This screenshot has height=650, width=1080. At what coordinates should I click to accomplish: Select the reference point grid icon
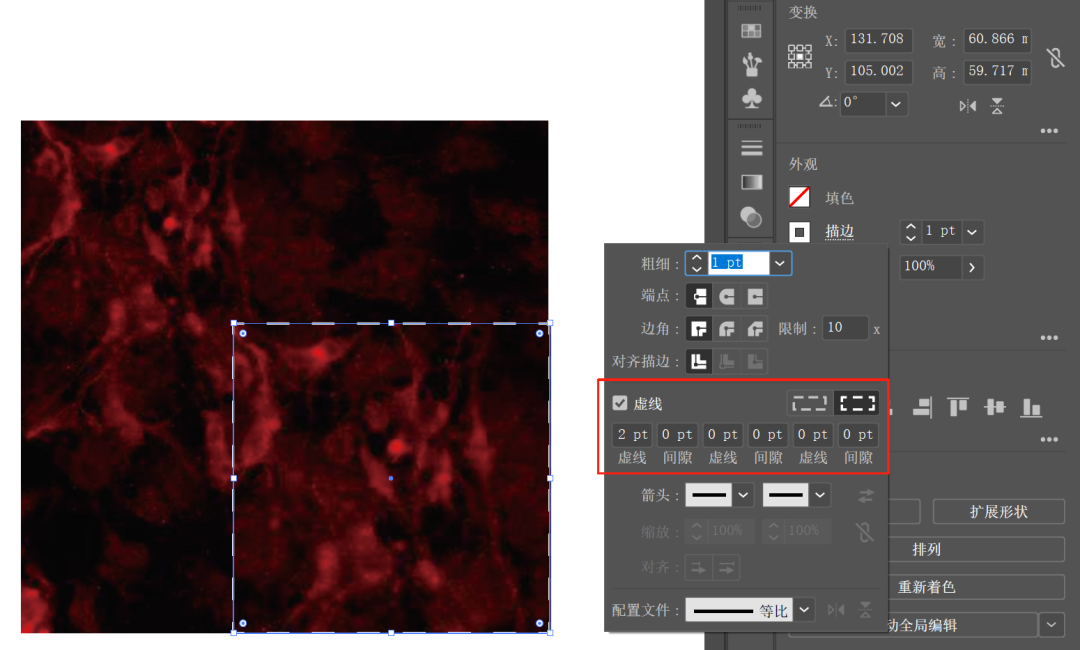pyautogui.click(x=800, y=56)
